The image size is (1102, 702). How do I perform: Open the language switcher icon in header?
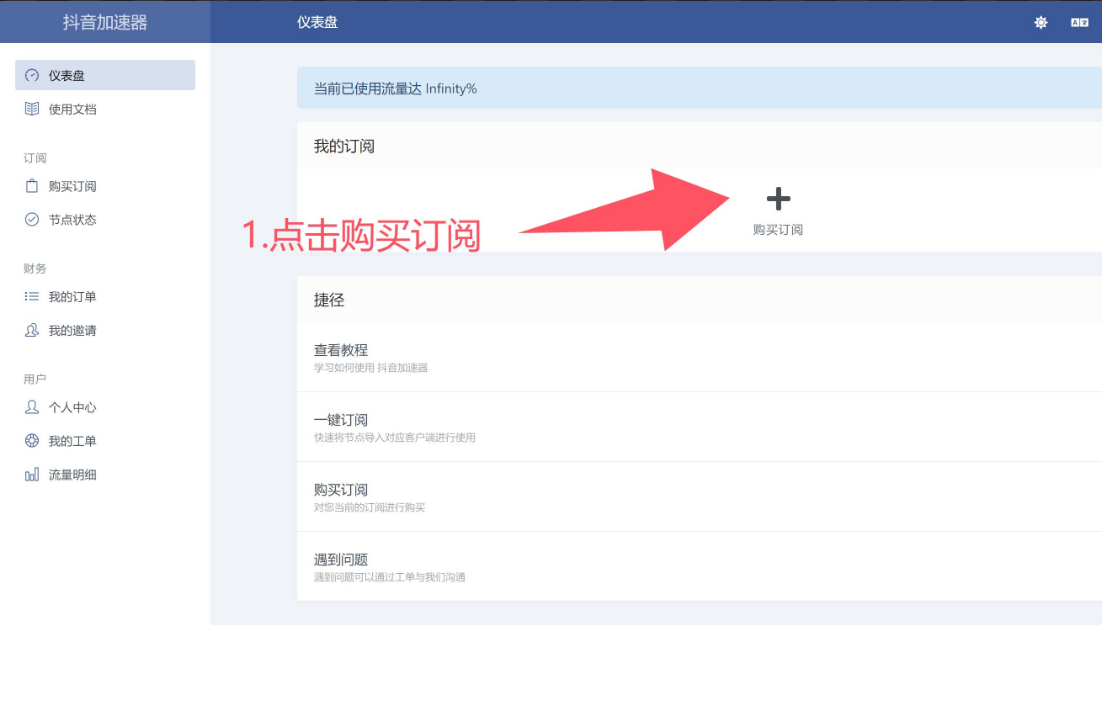pyautogui.click(x=1080, y=22)
